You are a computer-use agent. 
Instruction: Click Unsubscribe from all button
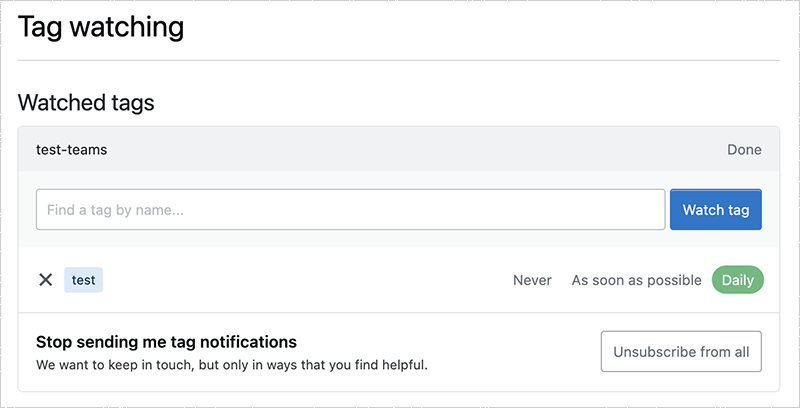coord(681,352)
